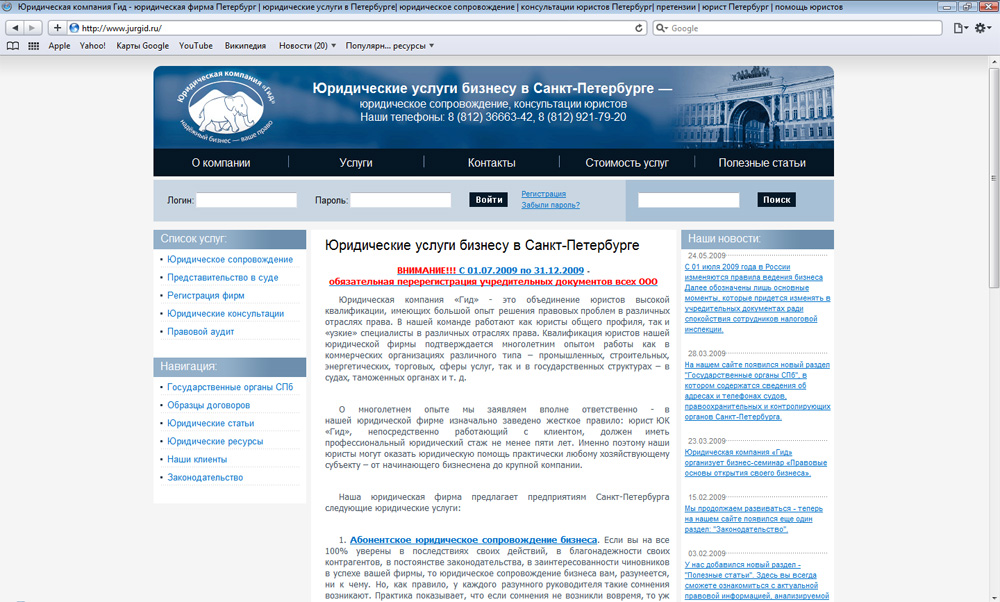Click the Наши новости panel header
1000x602 pixels.
click(x=757, y=239)
